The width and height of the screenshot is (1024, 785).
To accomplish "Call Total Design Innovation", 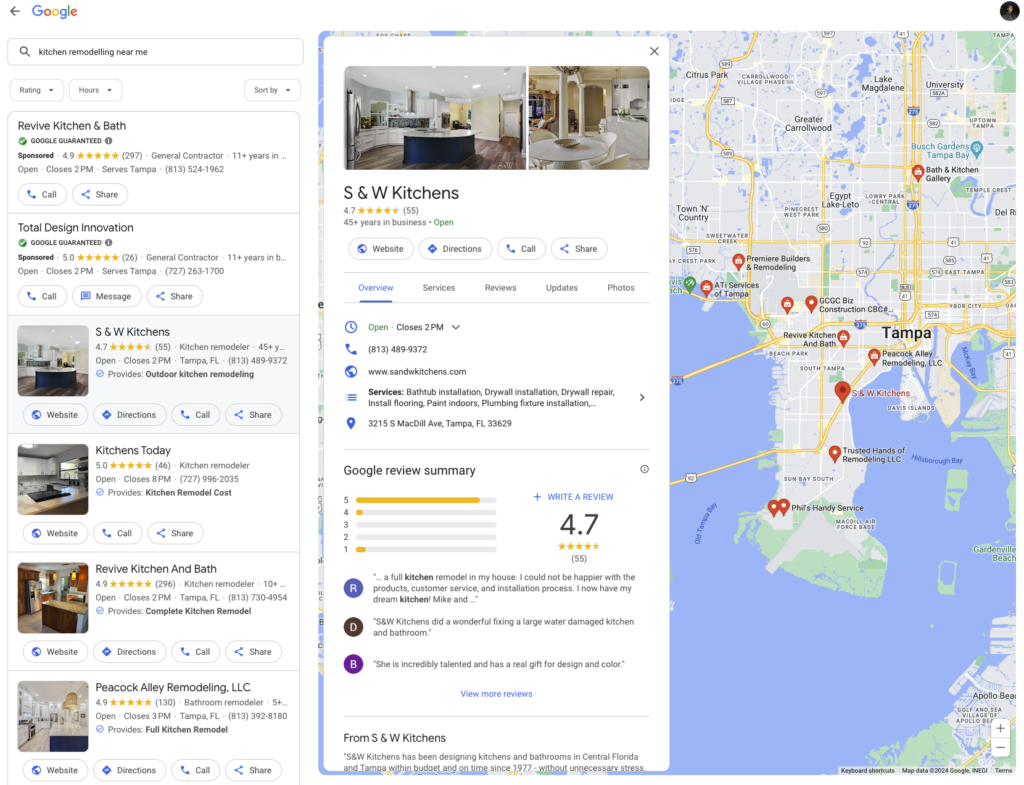I will [41, 296].
